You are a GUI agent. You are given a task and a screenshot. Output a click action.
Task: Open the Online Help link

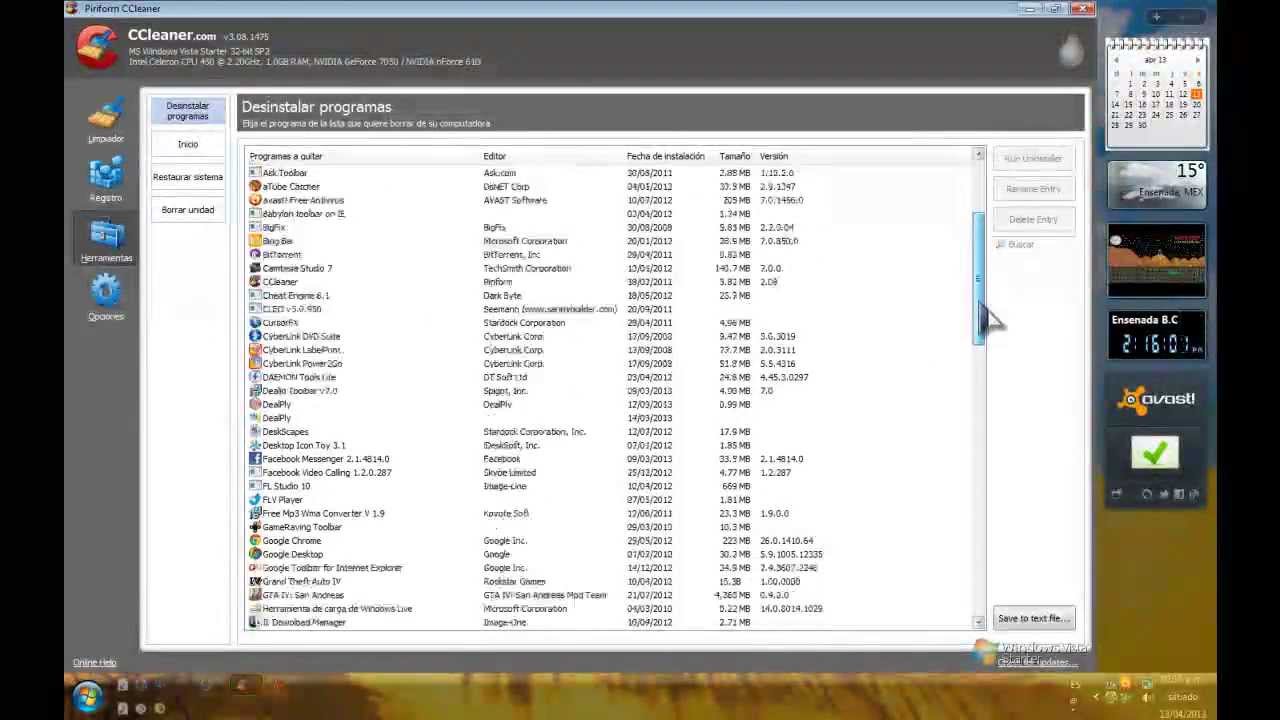(x=94, y=662)
